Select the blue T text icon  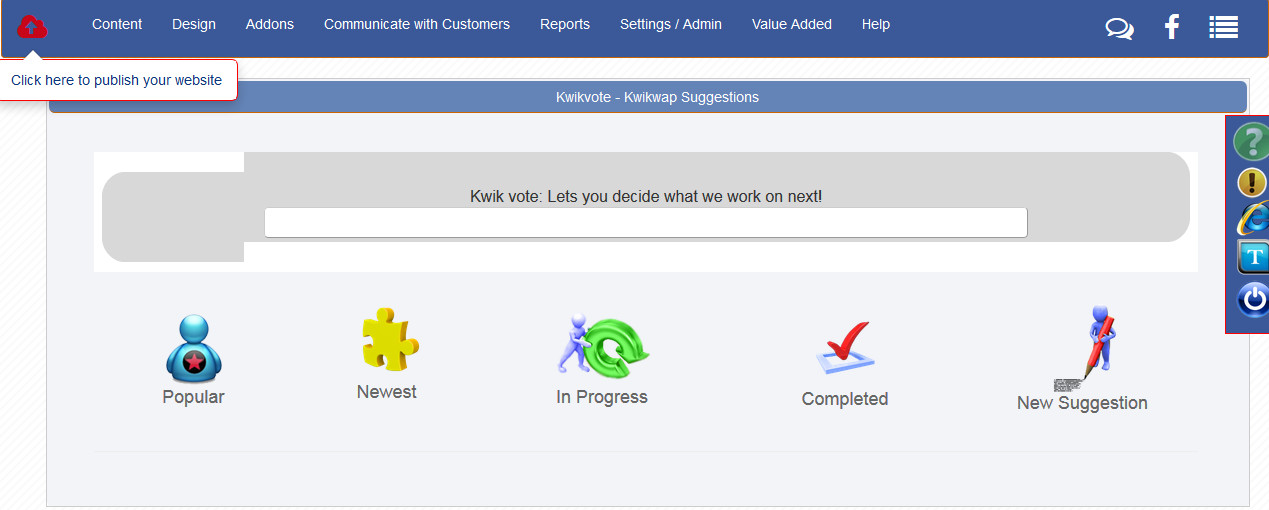[1253, 257]
